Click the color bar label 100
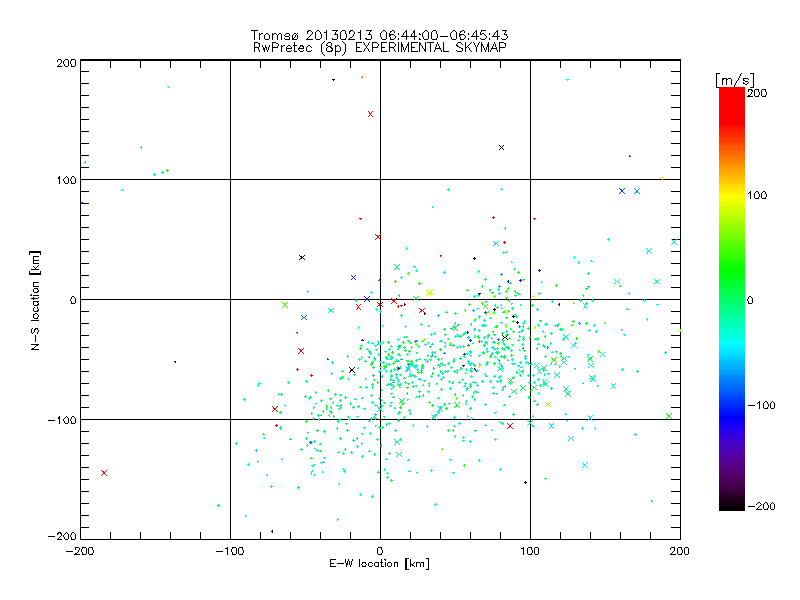The height and width of the screenshot is (600, 800). point(757,195)
